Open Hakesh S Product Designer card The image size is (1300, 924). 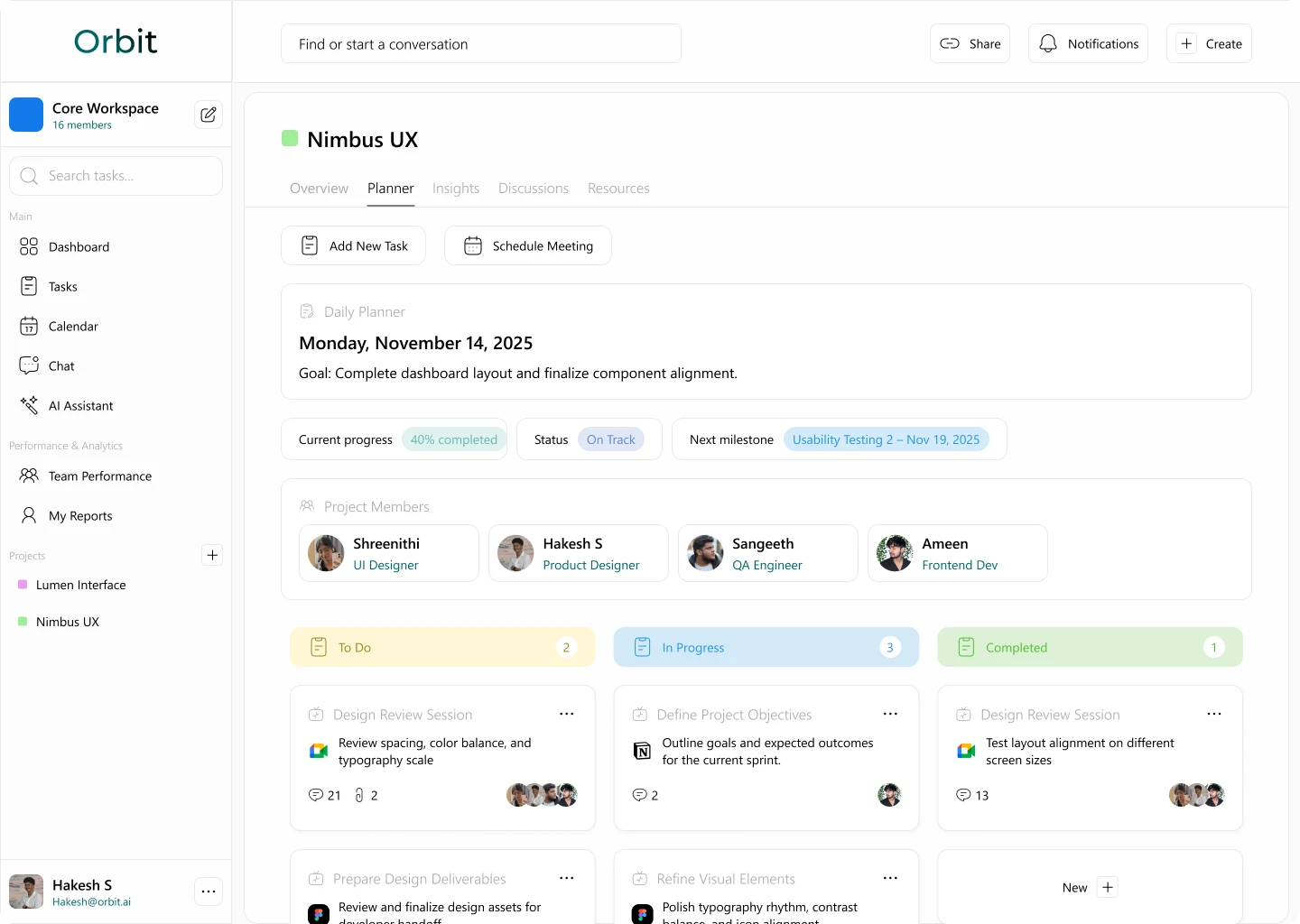[x=579, y=553]
